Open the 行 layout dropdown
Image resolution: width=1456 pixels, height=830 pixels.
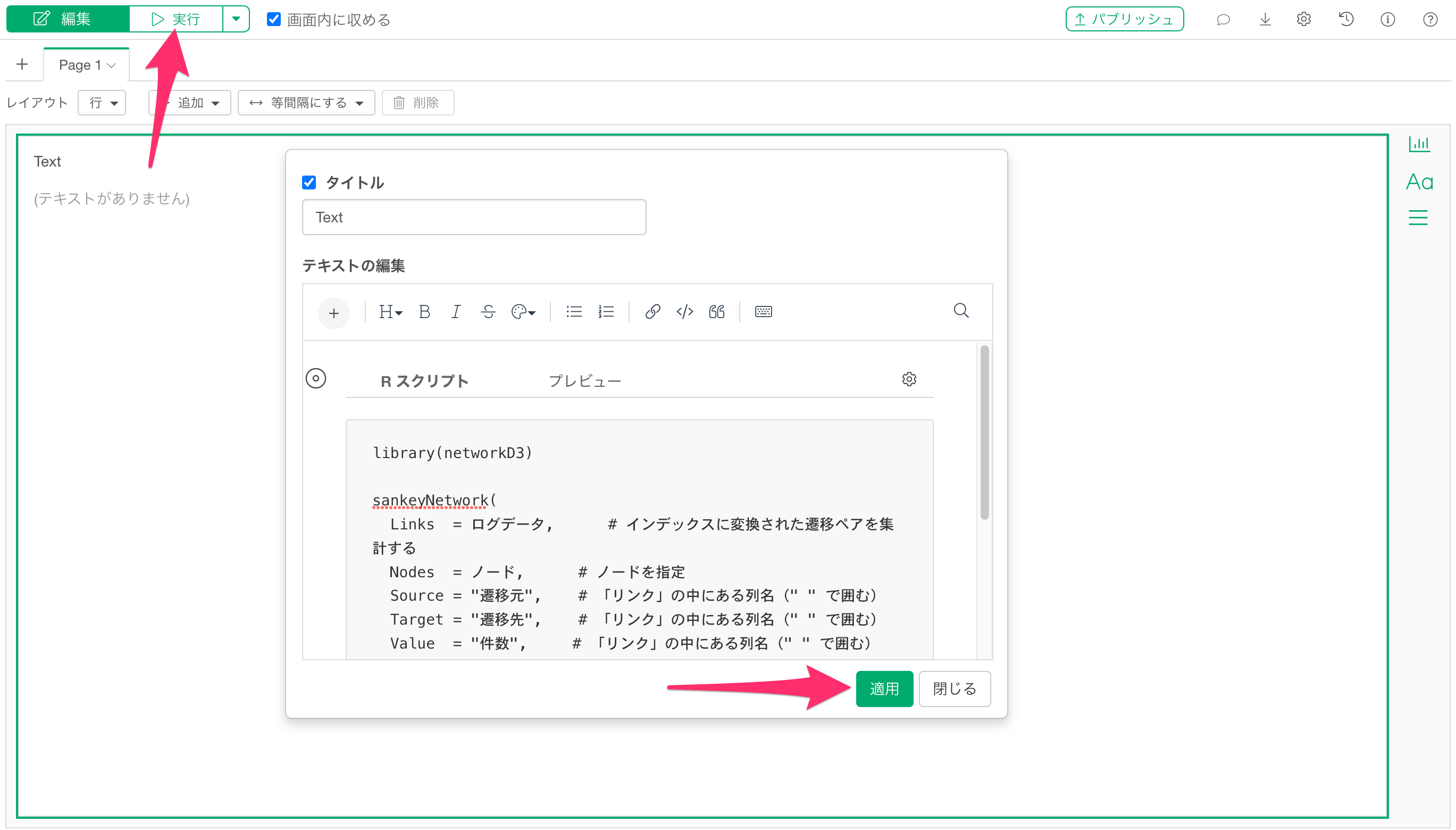(102, 103)
